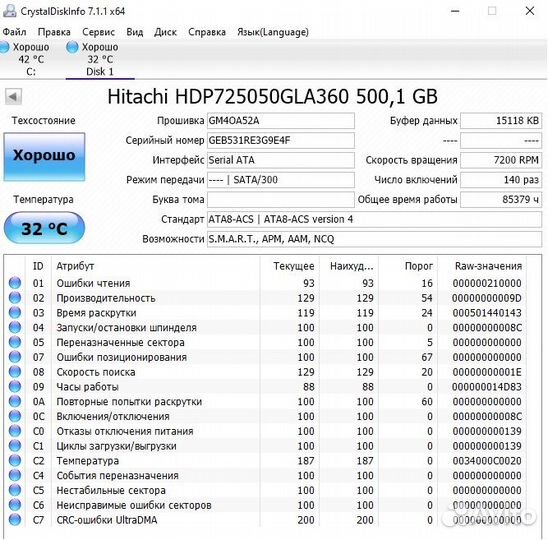Click status icon for Неисправимые ошибки секторов row
The width and height of the screenshot is (548, 540).
(15, 505)
